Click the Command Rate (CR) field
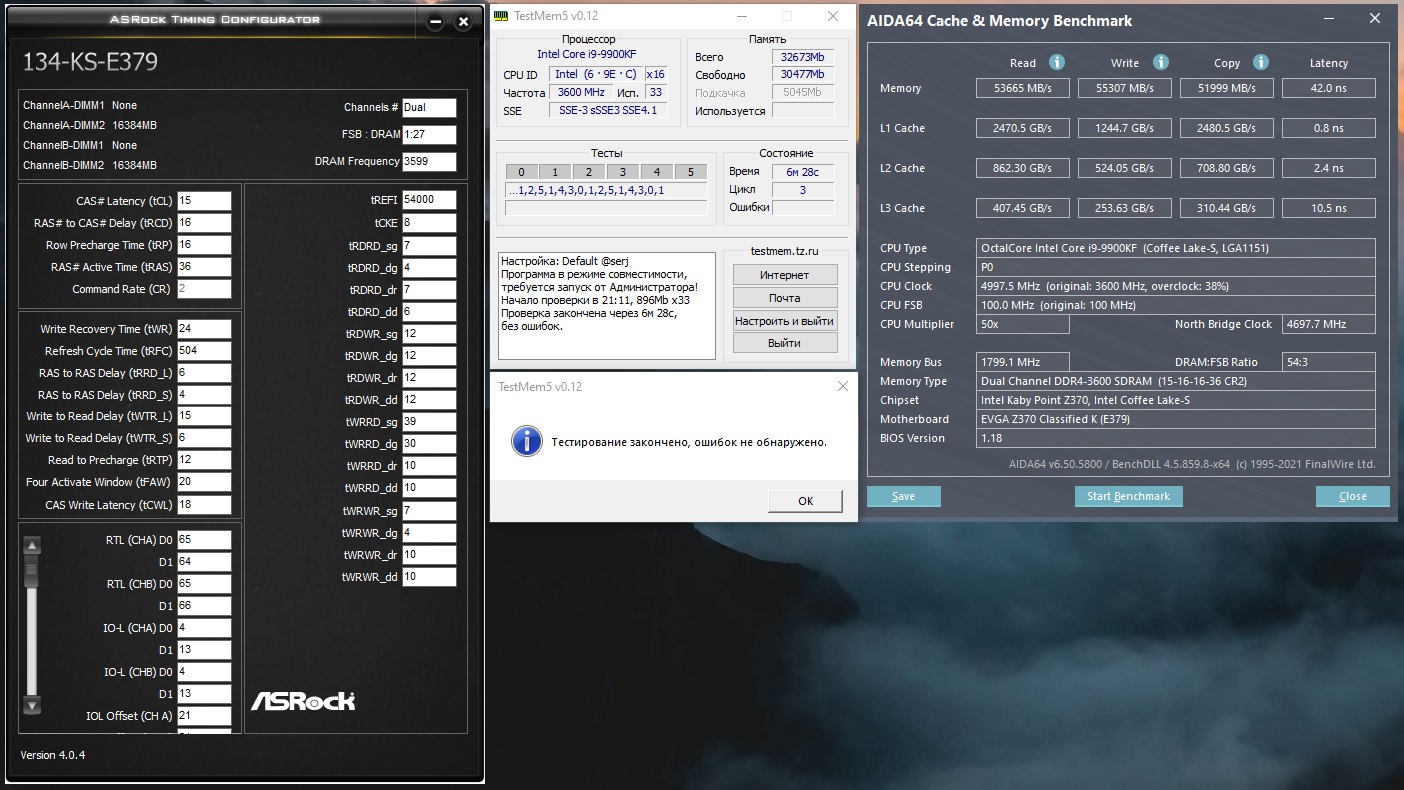The width and height of the screenshot is (1404, 790). [x=204, y=289]
